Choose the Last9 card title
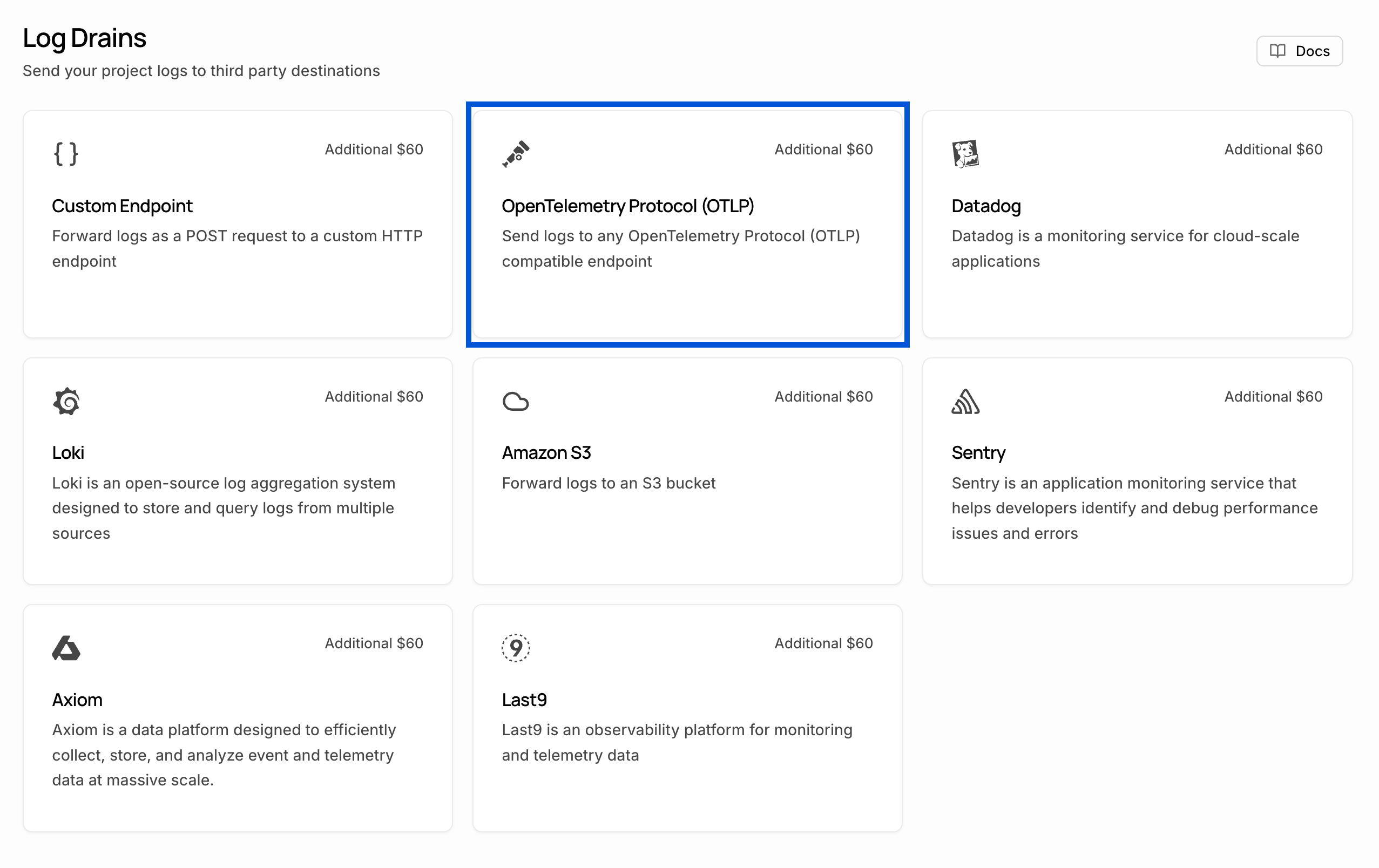Image resolution: width=1379 pixels, height=868 pixels. pyautogui.click(x=524, y=700)
